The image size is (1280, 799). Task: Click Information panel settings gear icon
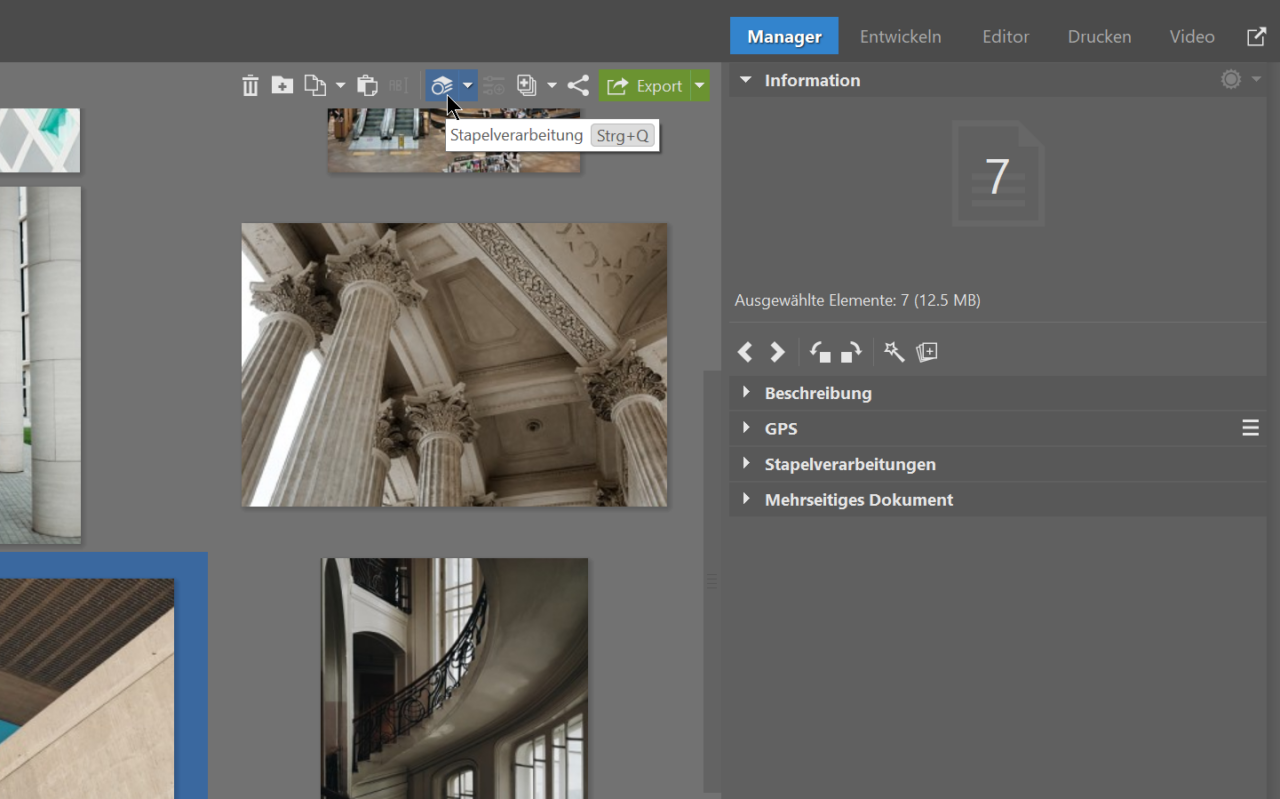(1231, 79)
